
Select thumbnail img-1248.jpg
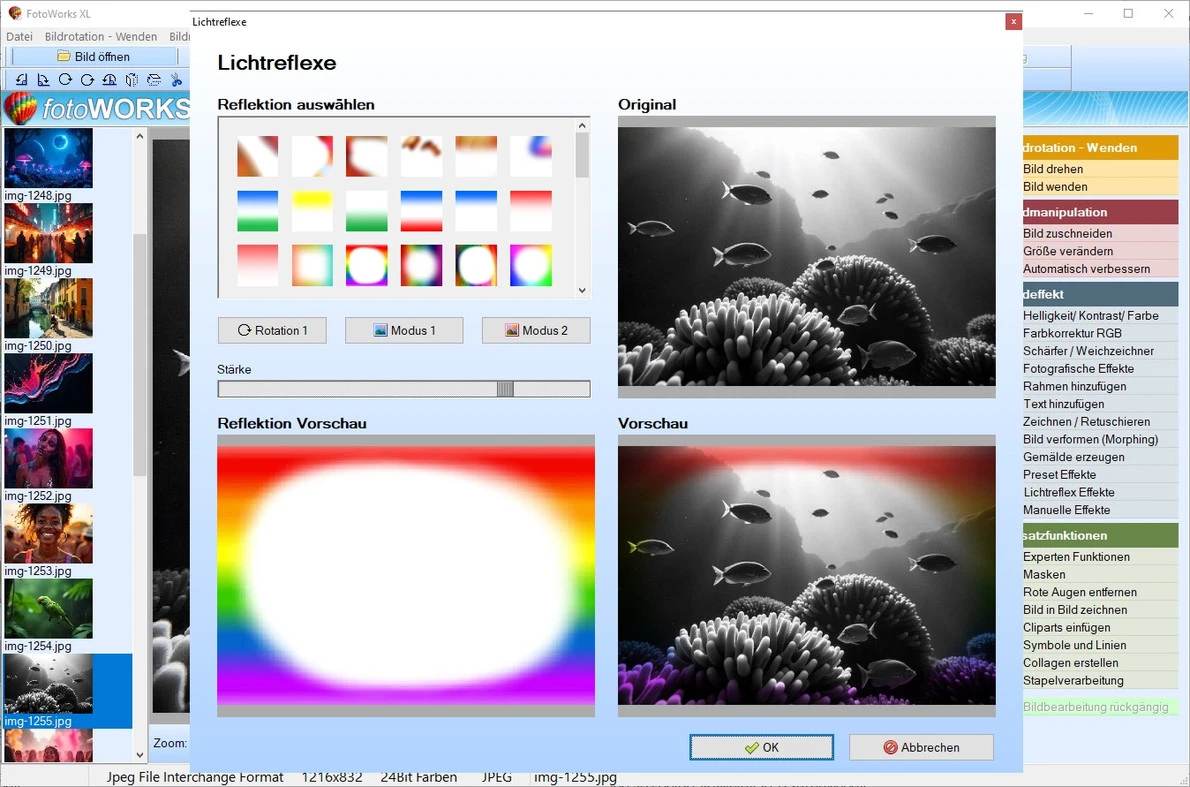[48, 158]
